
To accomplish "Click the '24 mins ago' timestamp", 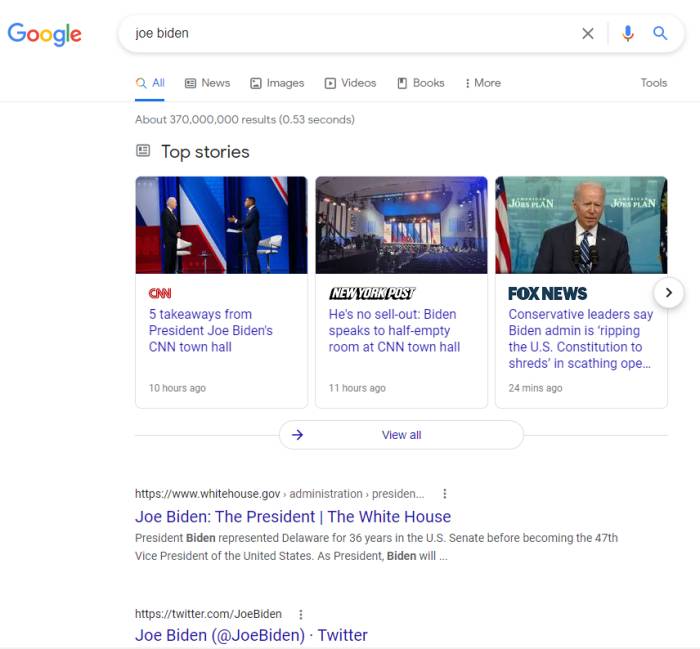I will [x=535, y=388].
